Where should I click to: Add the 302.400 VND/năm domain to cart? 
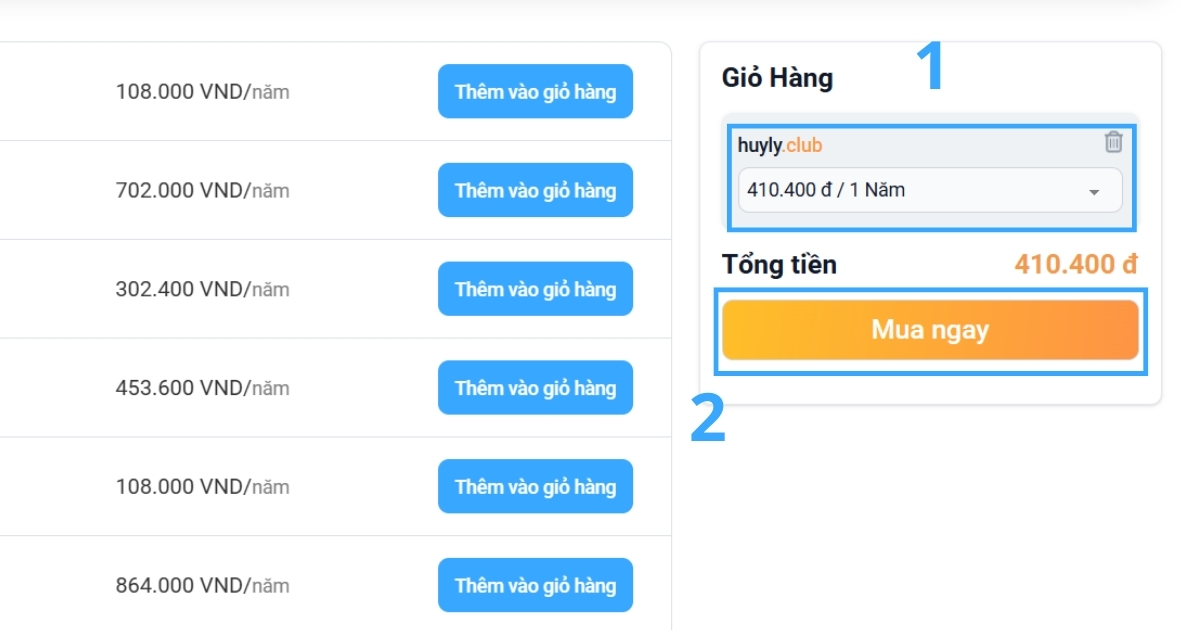535,288
